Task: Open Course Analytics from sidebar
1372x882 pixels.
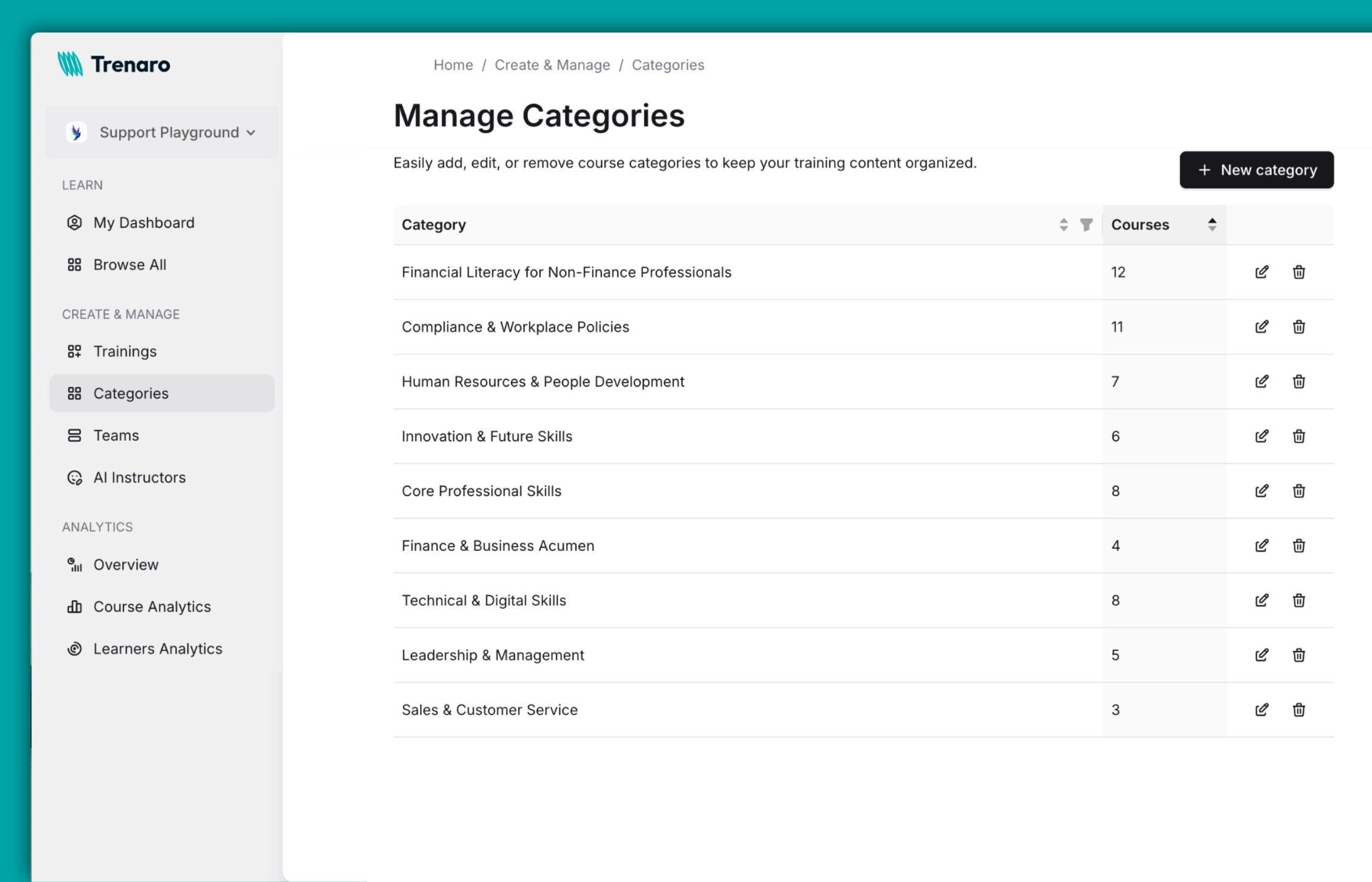Action: pos(151,606)
